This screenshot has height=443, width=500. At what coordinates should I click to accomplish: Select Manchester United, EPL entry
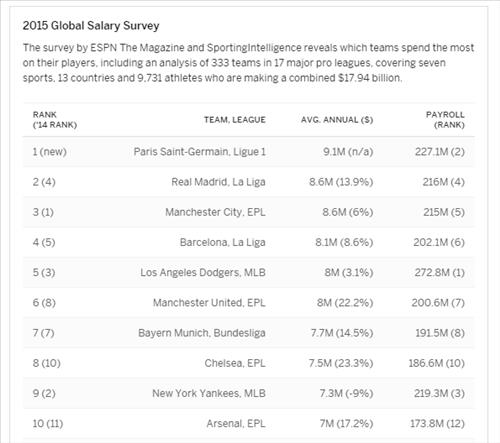pos(209,303)
